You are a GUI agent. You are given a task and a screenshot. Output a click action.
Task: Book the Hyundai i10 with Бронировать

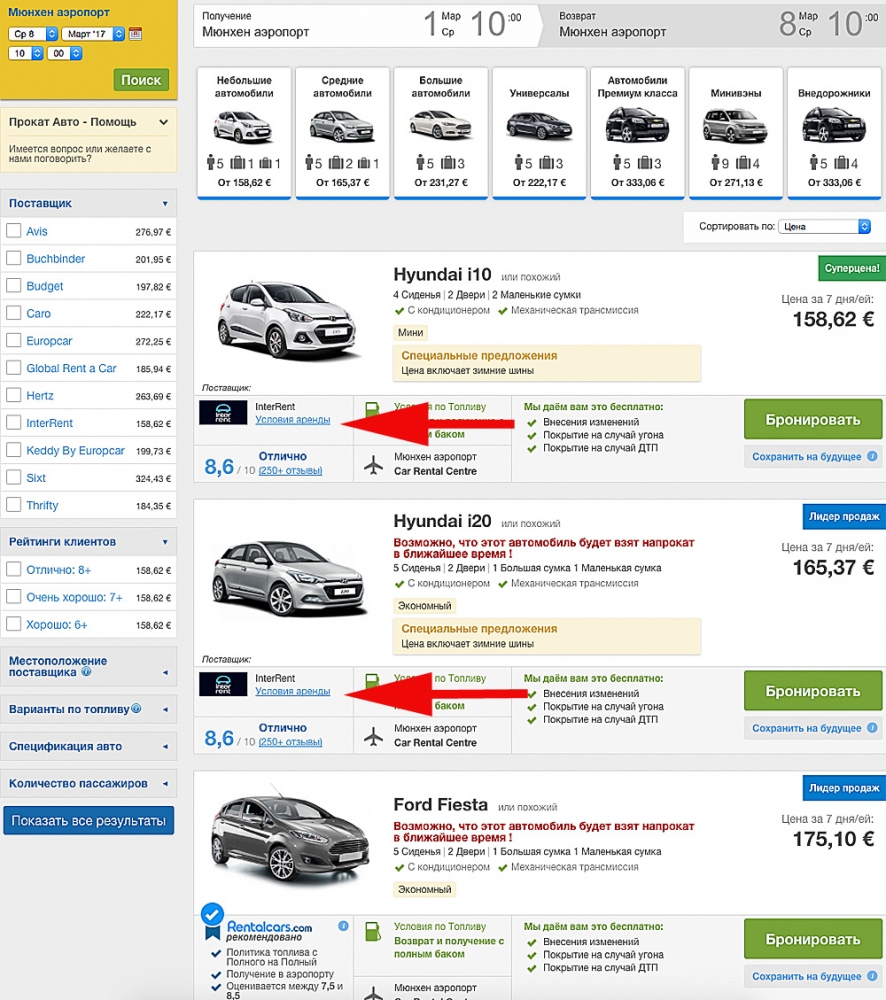pos(813,420)
